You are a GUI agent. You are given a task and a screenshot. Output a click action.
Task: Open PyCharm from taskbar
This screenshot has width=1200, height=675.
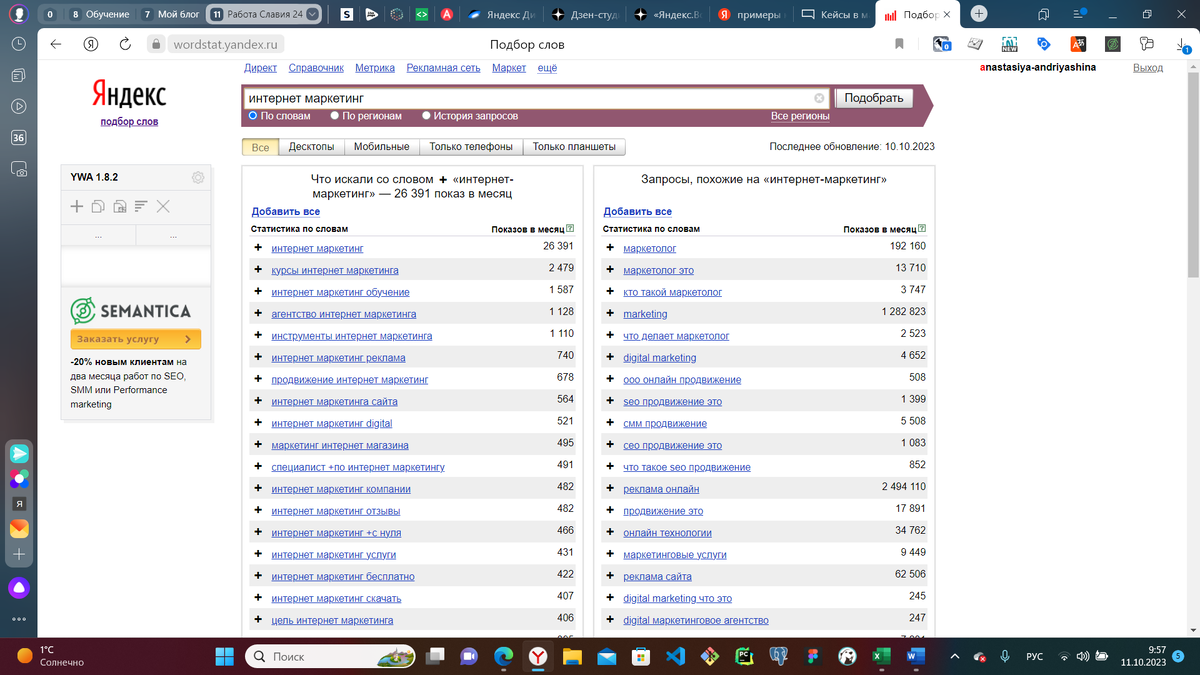coord(743,656)
